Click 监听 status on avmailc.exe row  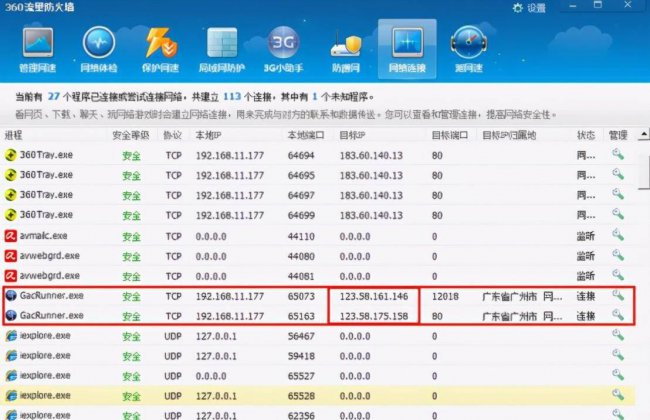pos(586,236)
